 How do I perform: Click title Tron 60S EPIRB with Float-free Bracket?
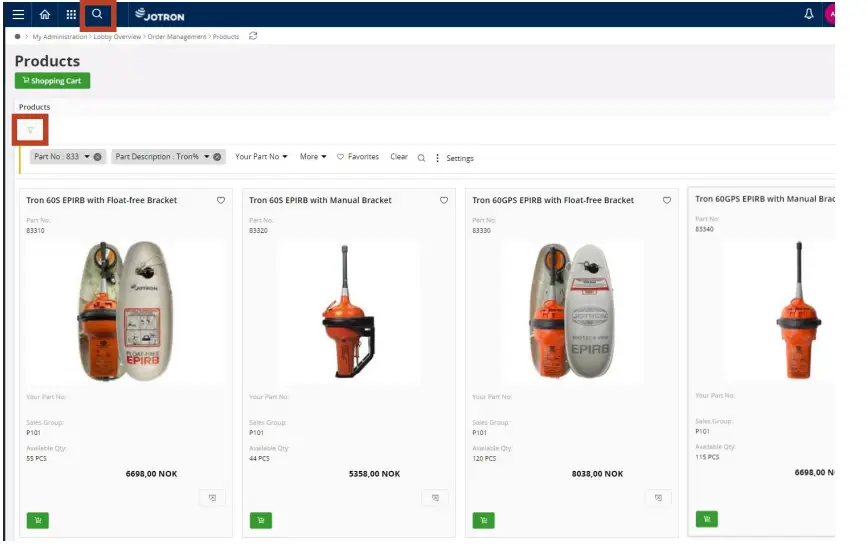tap(102, 200)
